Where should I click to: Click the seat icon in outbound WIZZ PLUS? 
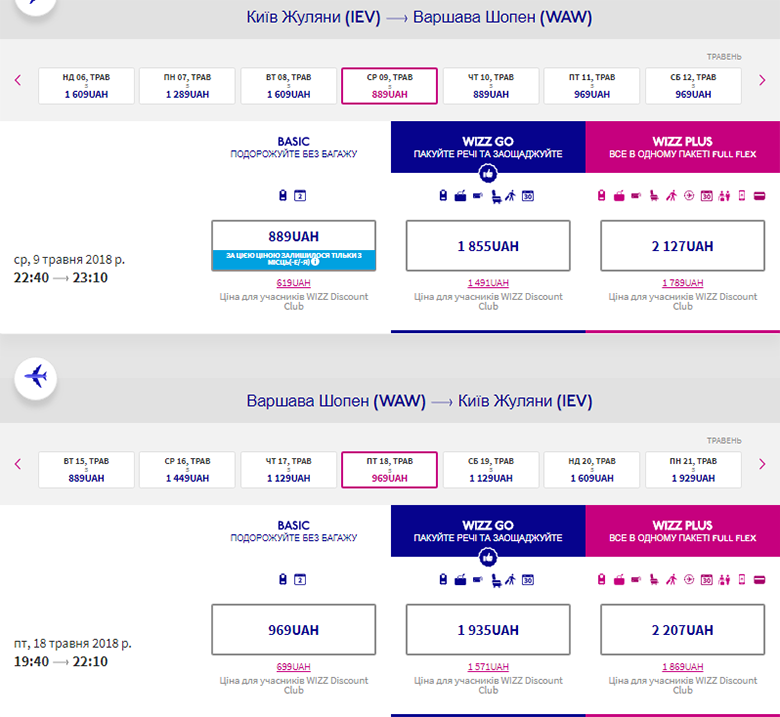pyautogui.click(x=654, y=195)
